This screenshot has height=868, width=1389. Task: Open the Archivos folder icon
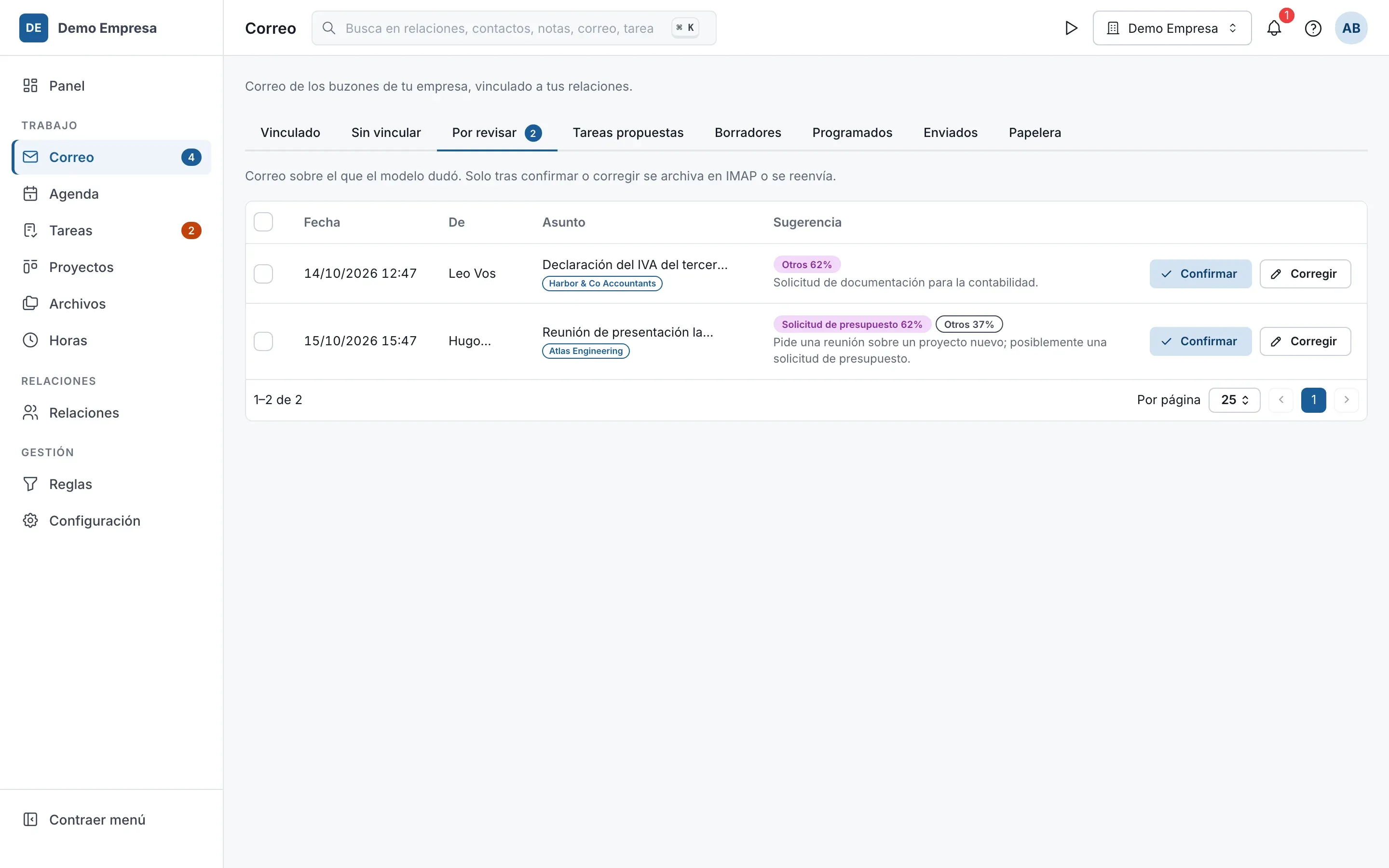coord(30,304)
